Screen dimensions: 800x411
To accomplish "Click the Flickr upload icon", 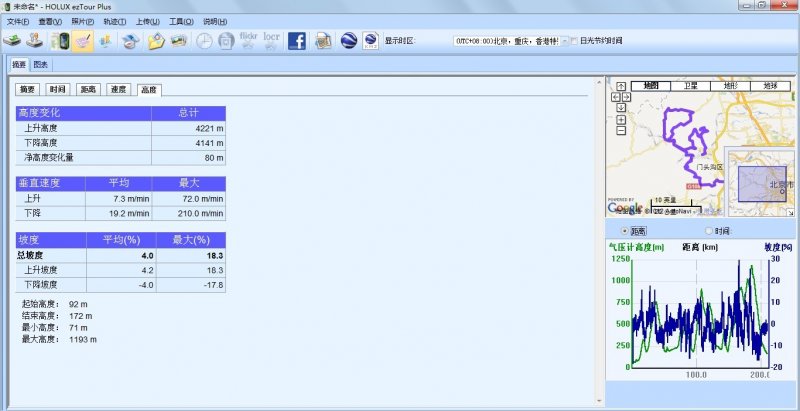I will [x=249, y=41].
